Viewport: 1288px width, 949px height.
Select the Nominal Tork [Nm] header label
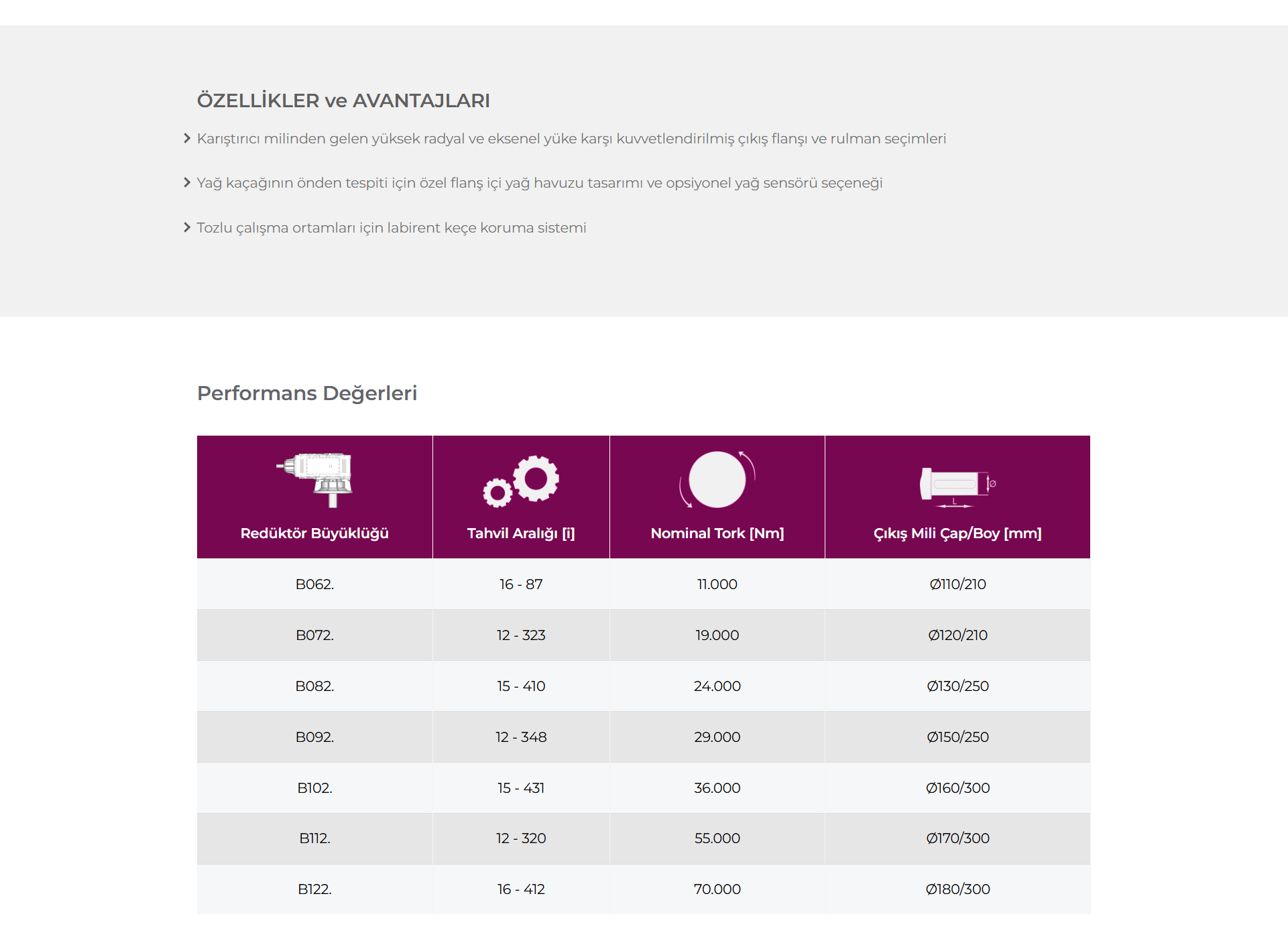[x=717, y=533]
